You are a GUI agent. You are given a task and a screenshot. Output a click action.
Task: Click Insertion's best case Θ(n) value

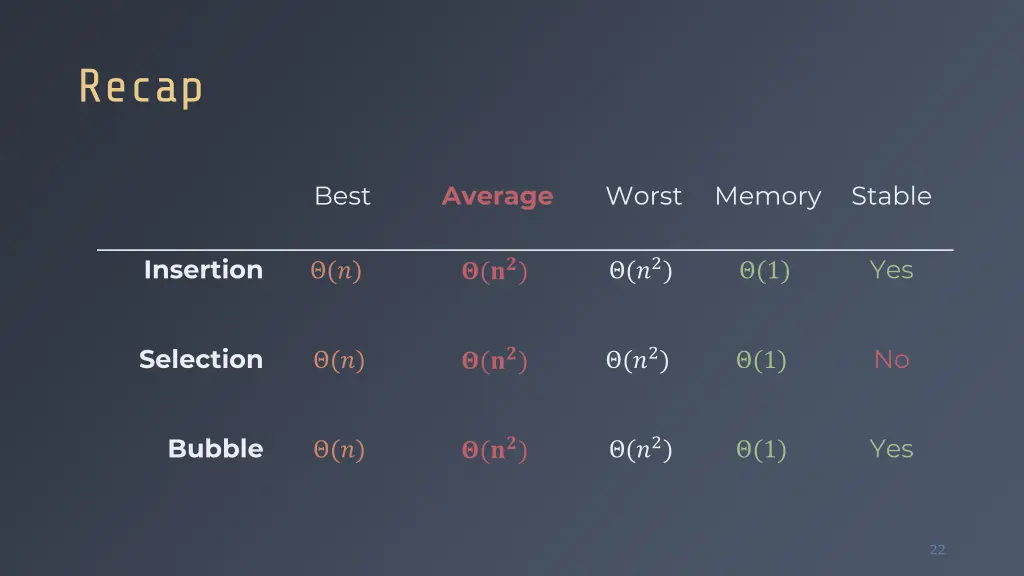[336, 270]
